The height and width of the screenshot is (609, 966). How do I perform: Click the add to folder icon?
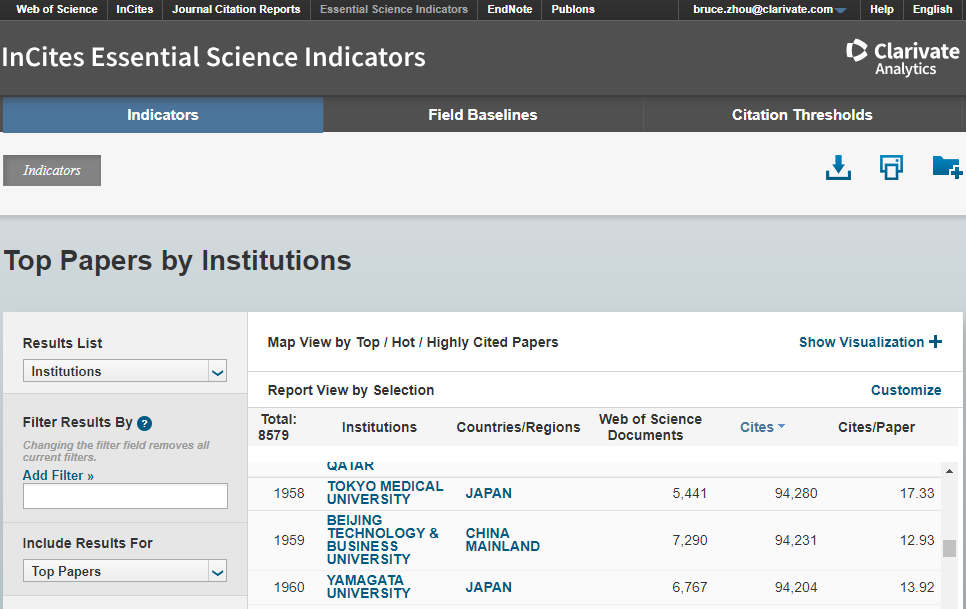(946, 167)
